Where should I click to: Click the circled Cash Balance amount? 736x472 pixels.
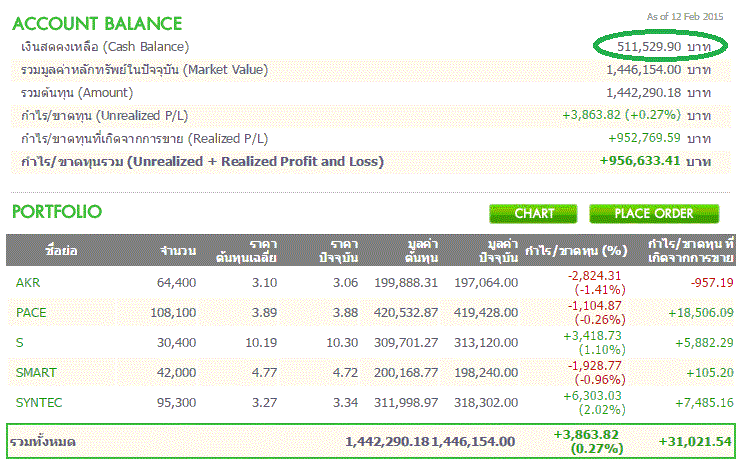click(649, 47)
